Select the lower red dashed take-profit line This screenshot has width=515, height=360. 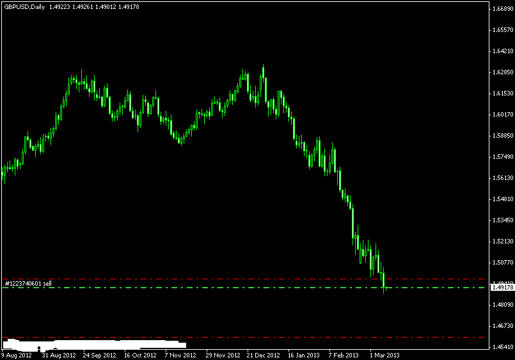tap(244, 337)
